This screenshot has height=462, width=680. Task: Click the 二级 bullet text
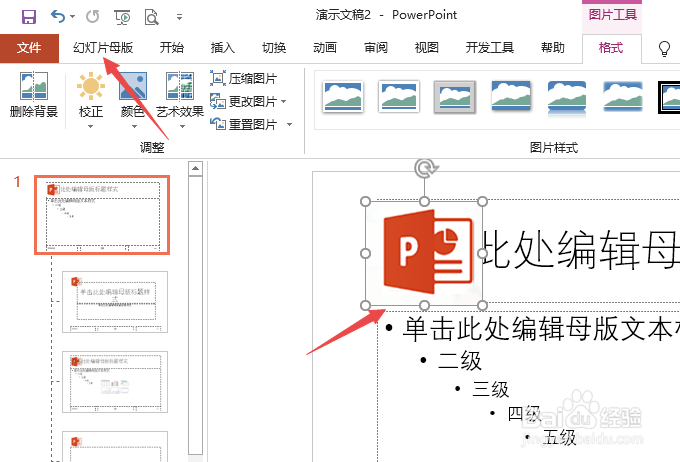click(460, 360)
